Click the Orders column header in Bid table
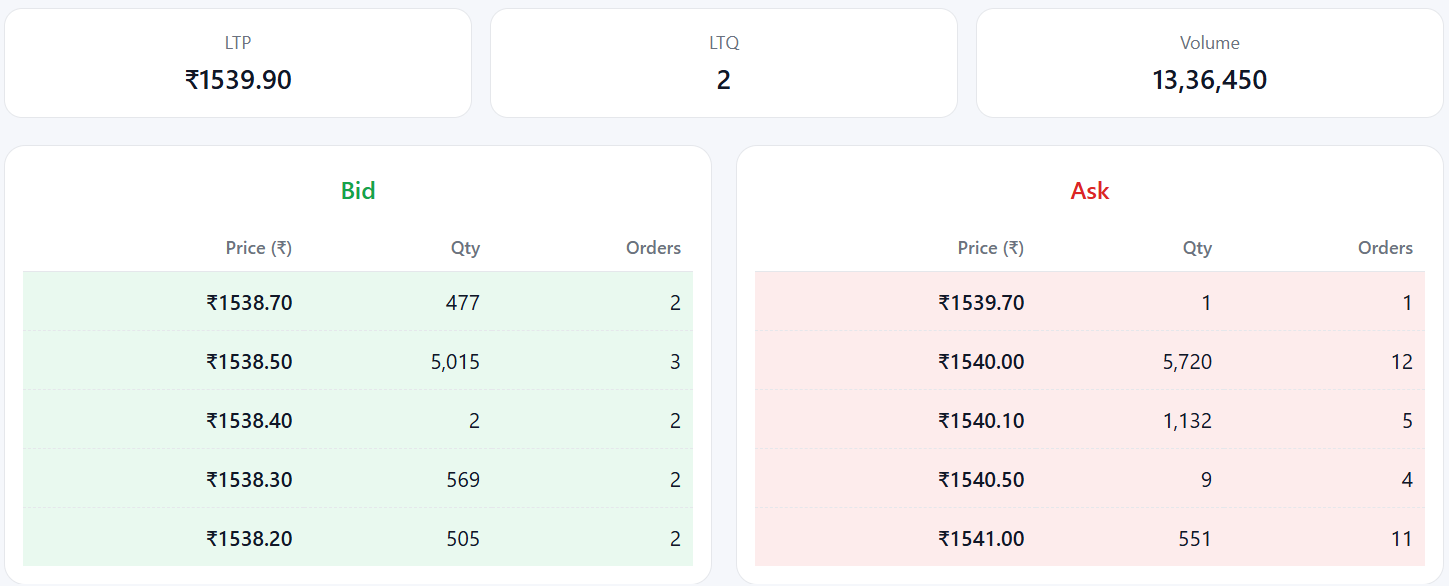 [x=653, y=247]
